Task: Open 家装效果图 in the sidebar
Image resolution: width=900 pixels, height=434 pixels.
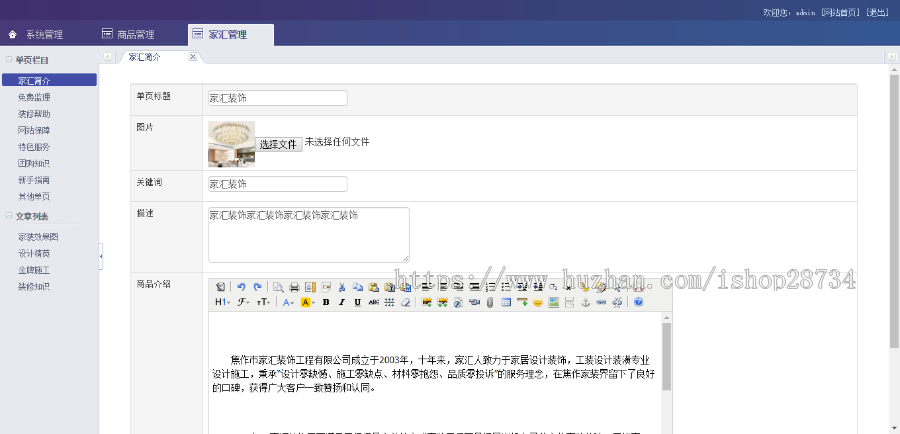Action: (x=38, y=237)
